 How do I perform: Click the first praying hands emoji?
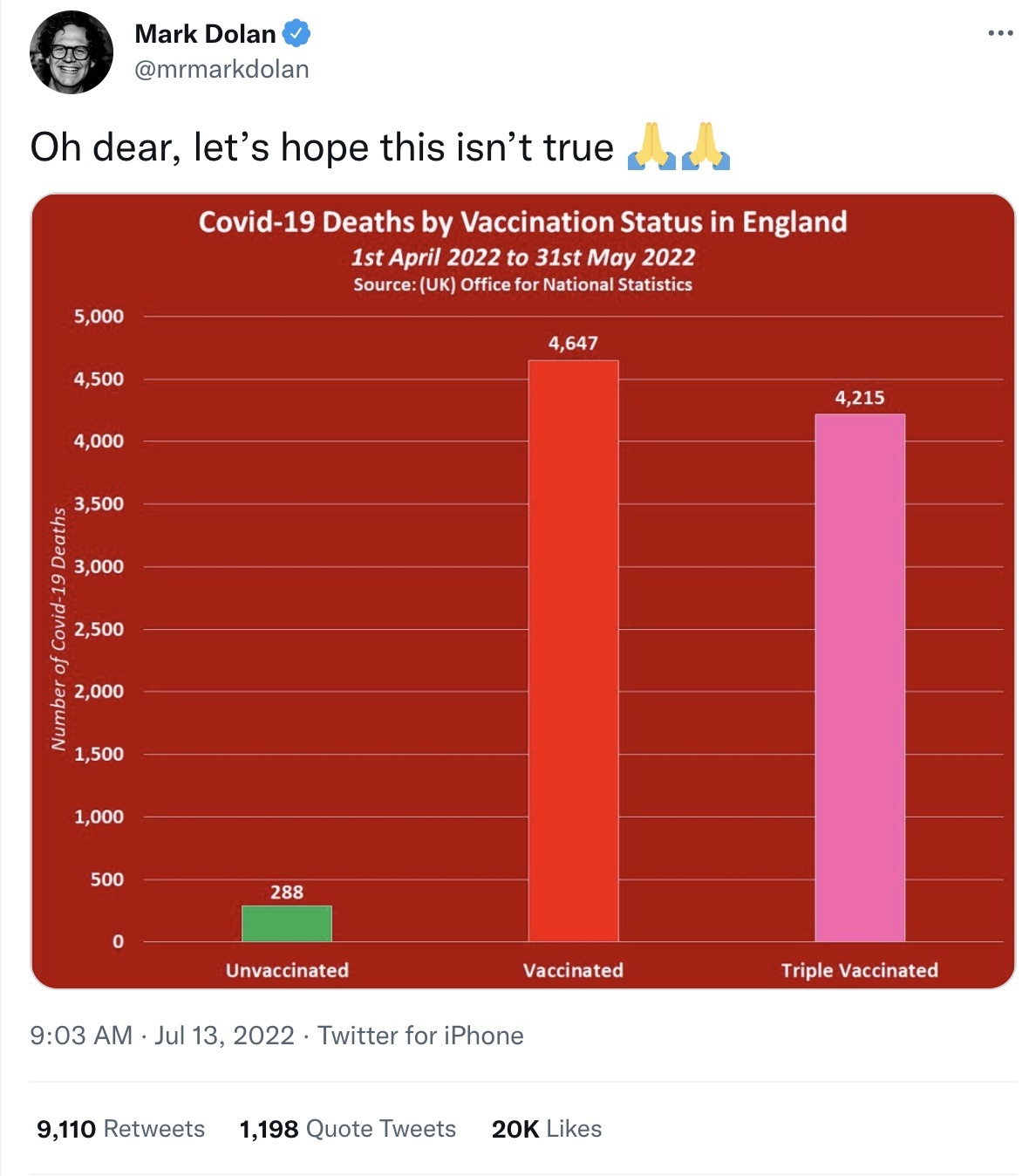coord(651,147)
